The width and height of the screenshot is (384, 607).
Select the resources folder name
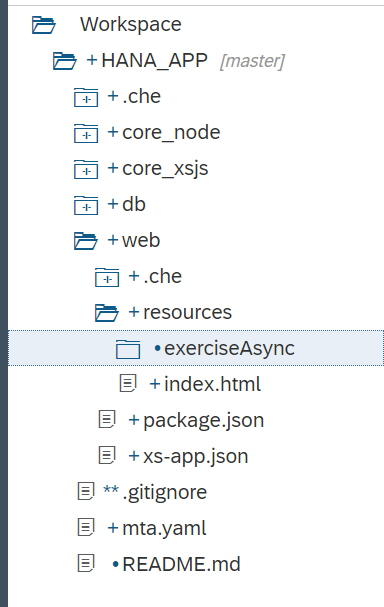pyautogui.click(x=187, y=313)
